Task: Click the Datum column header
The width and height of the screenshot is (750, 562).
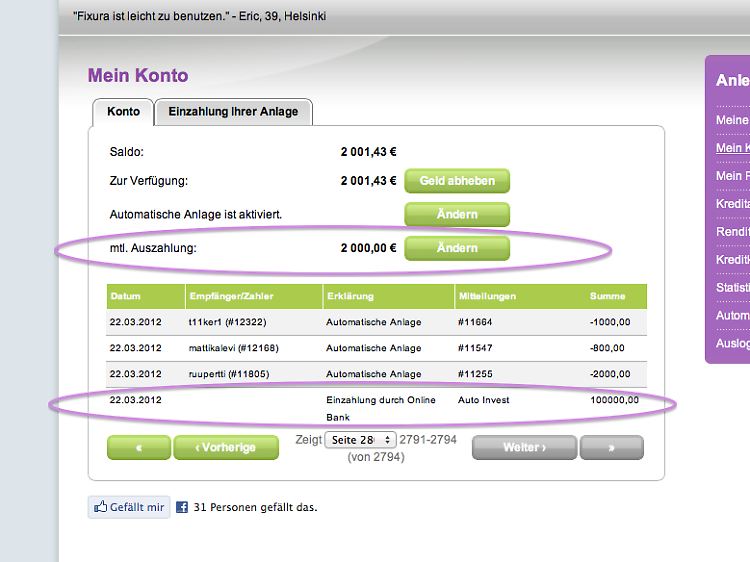Action: pos(126,297)
